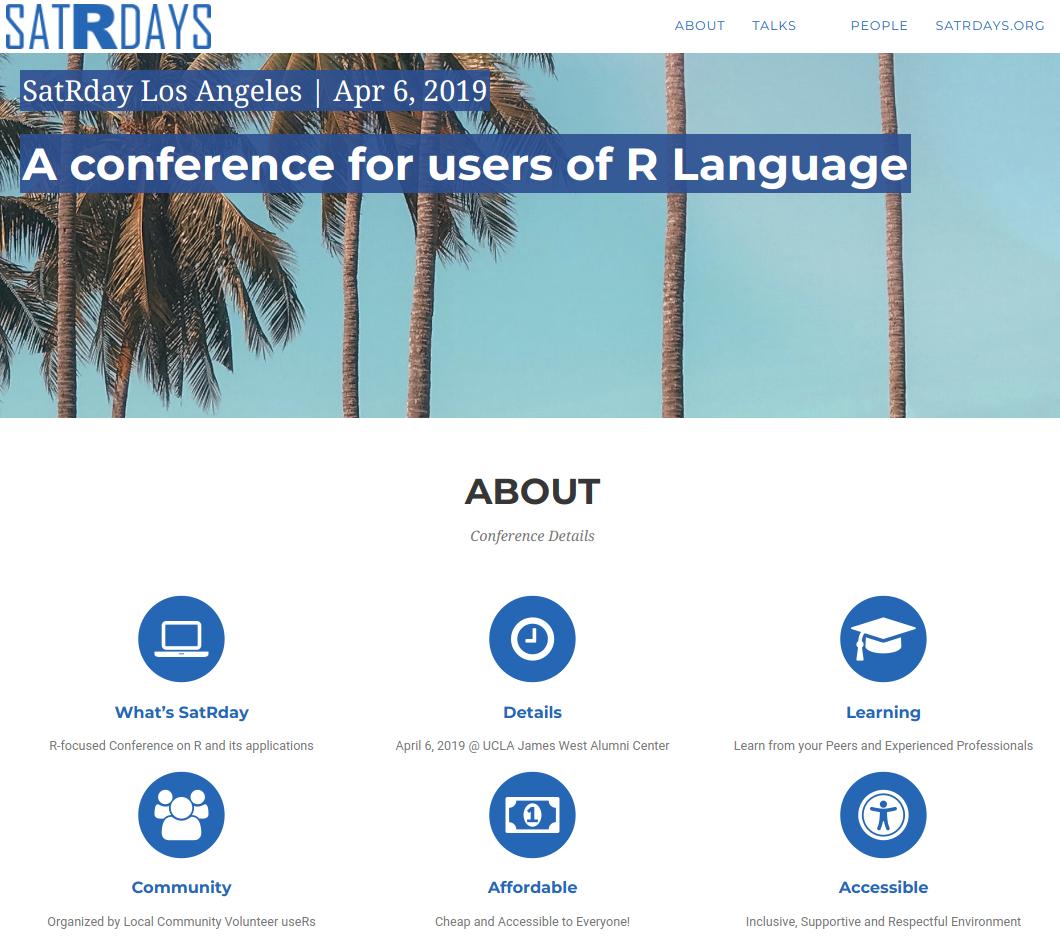
Task: Click the people group icon above Community
Action: click(181, 814)
